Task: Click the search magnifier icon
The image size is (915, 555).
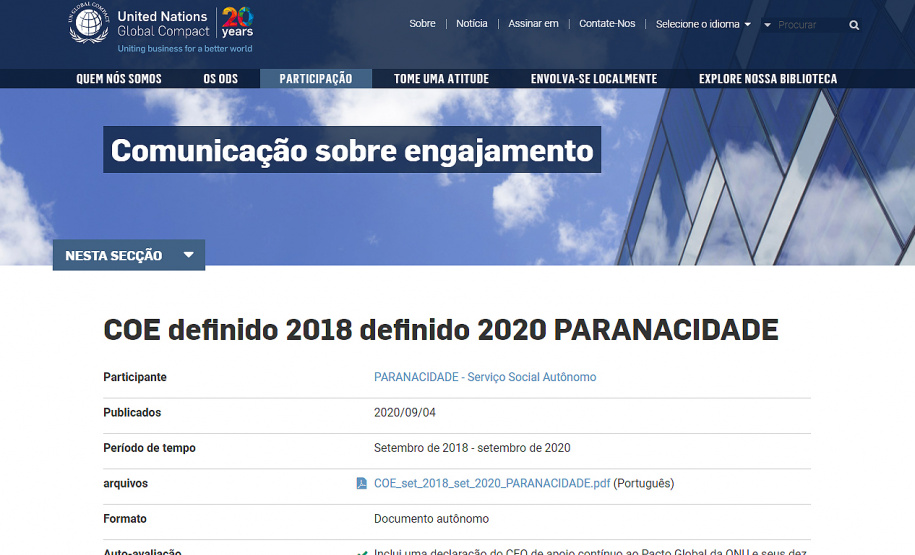Action: coord(854,25)
